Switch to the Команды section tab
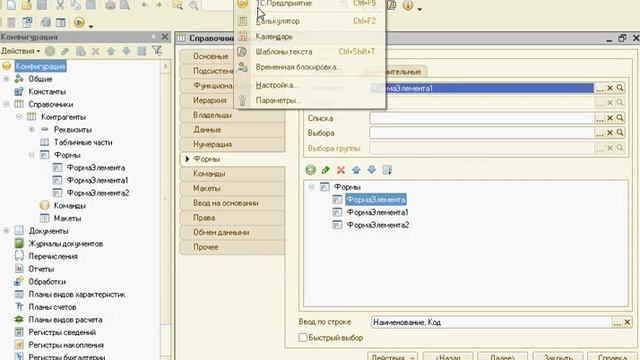This screenshot has width=640, height=360. click(x=233, y=174)
